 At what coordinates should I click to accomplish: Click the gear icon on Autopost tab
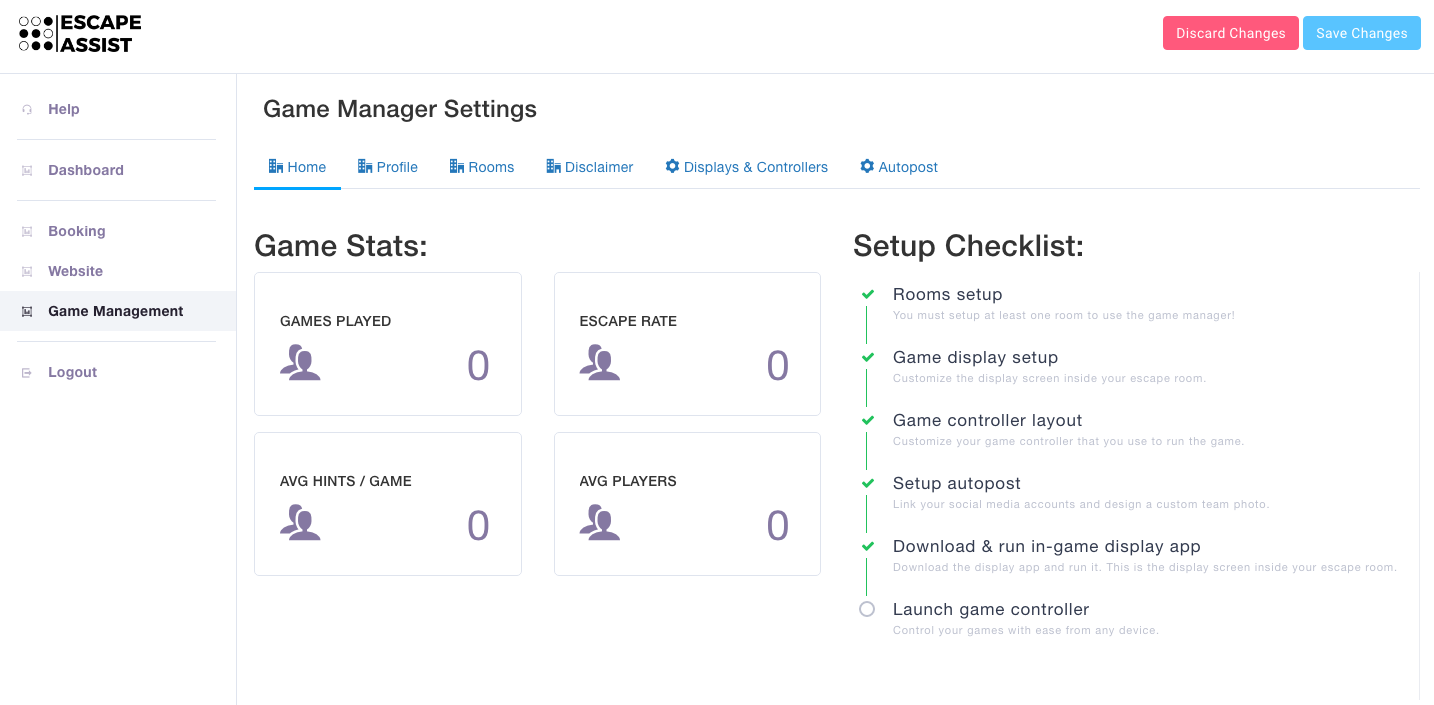867,166
